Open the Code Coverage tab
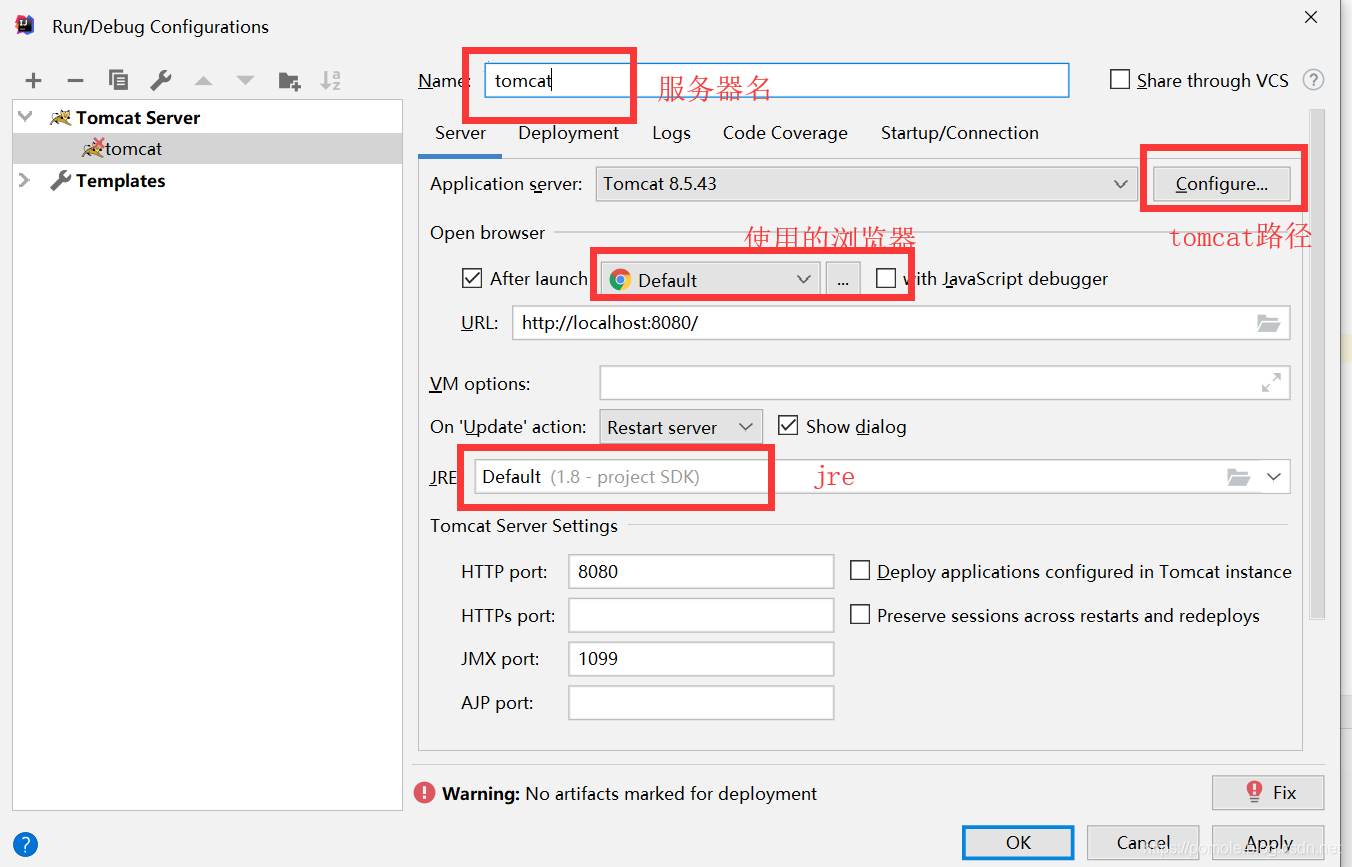This screenshot has width=1352, height=867. (x=785, y=133)
